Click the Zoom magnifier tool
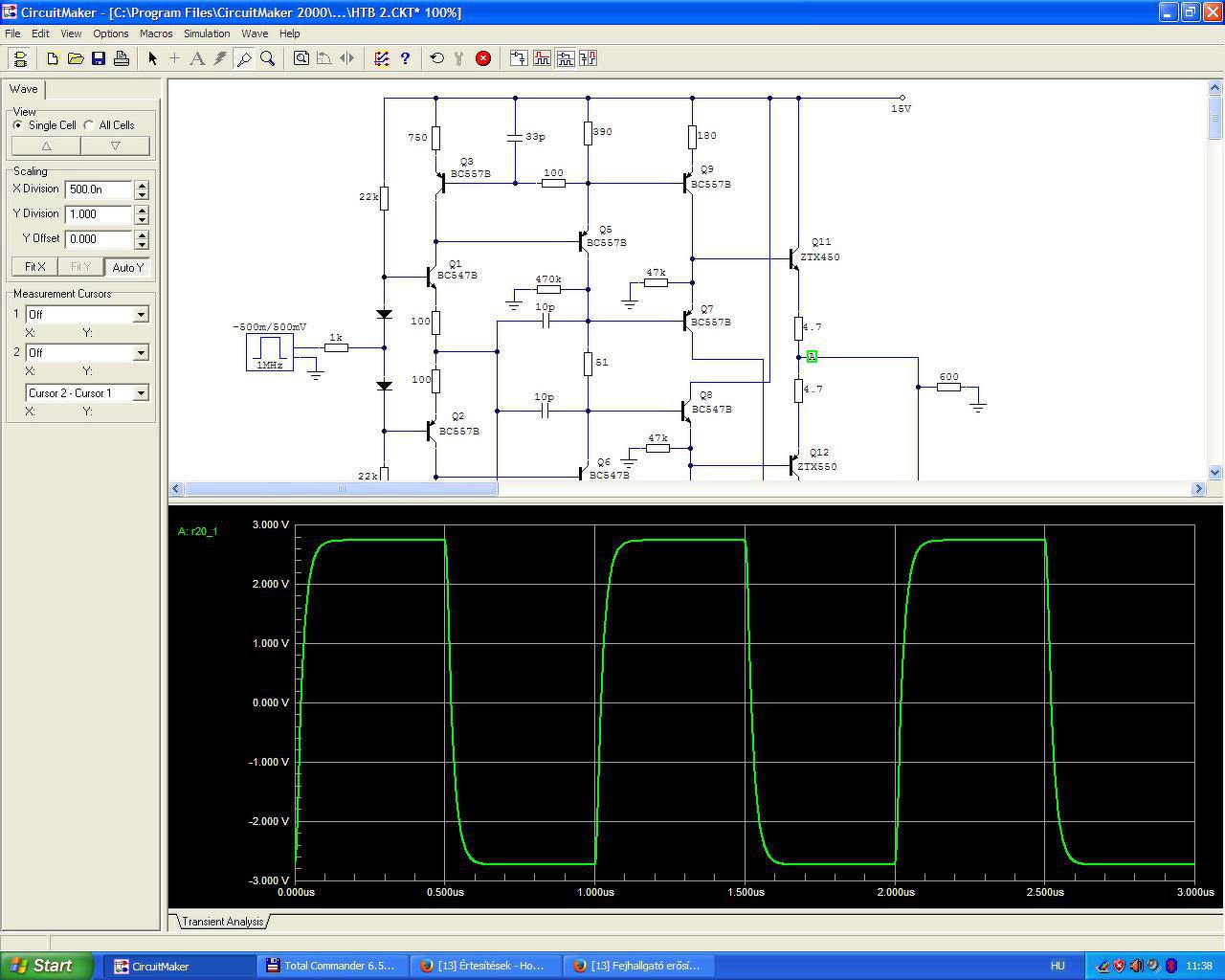 tap(268, 58)
